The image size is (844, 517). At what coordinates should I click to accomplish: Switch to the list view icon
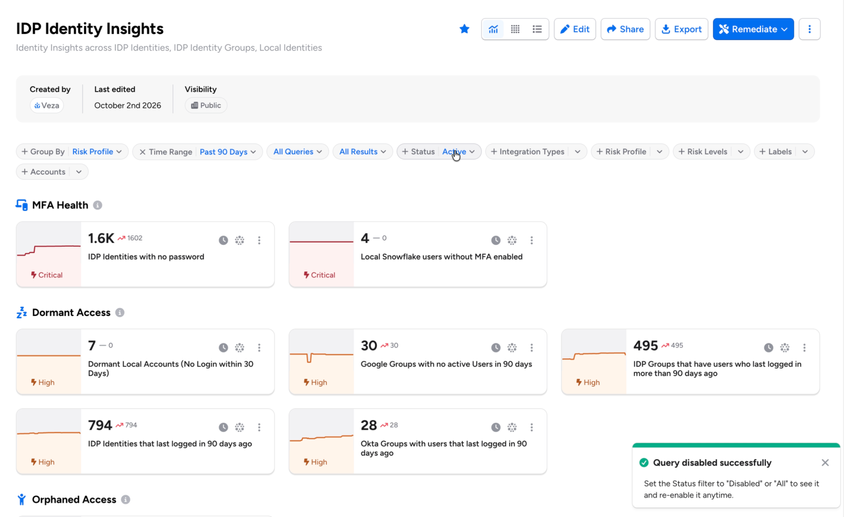pyautogui.click(x=537, y=29)
